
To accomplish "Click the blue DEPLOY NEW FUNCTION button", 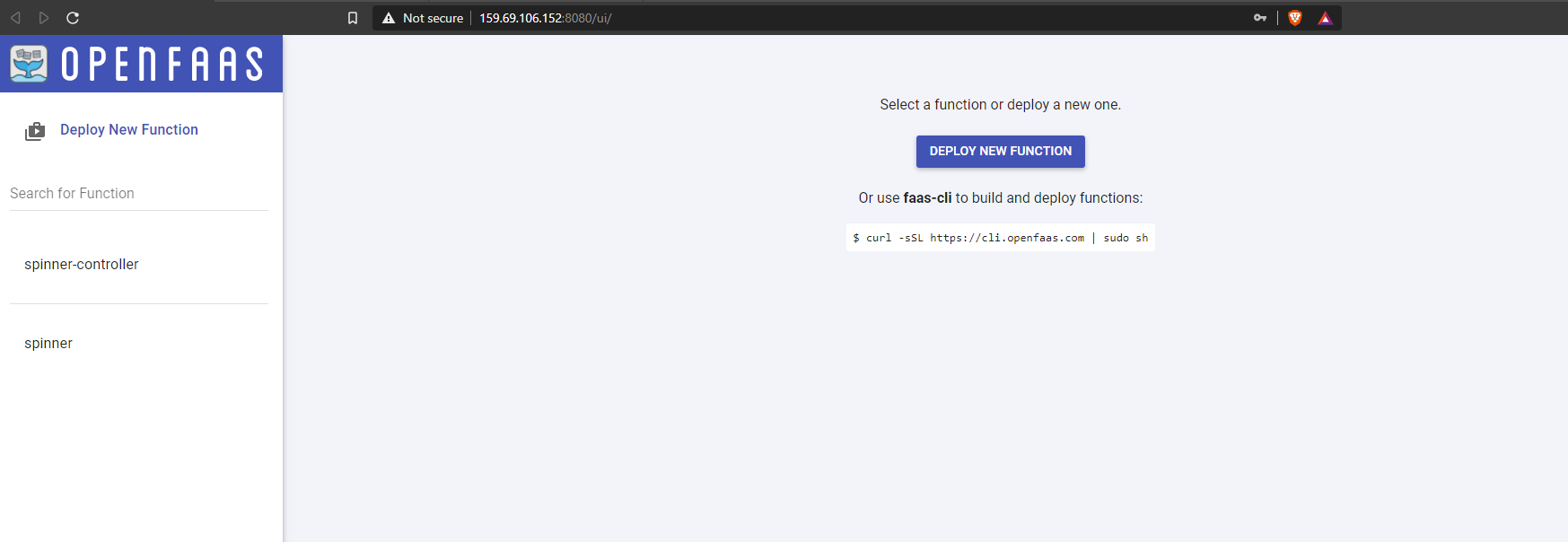I will point(1001,152).
